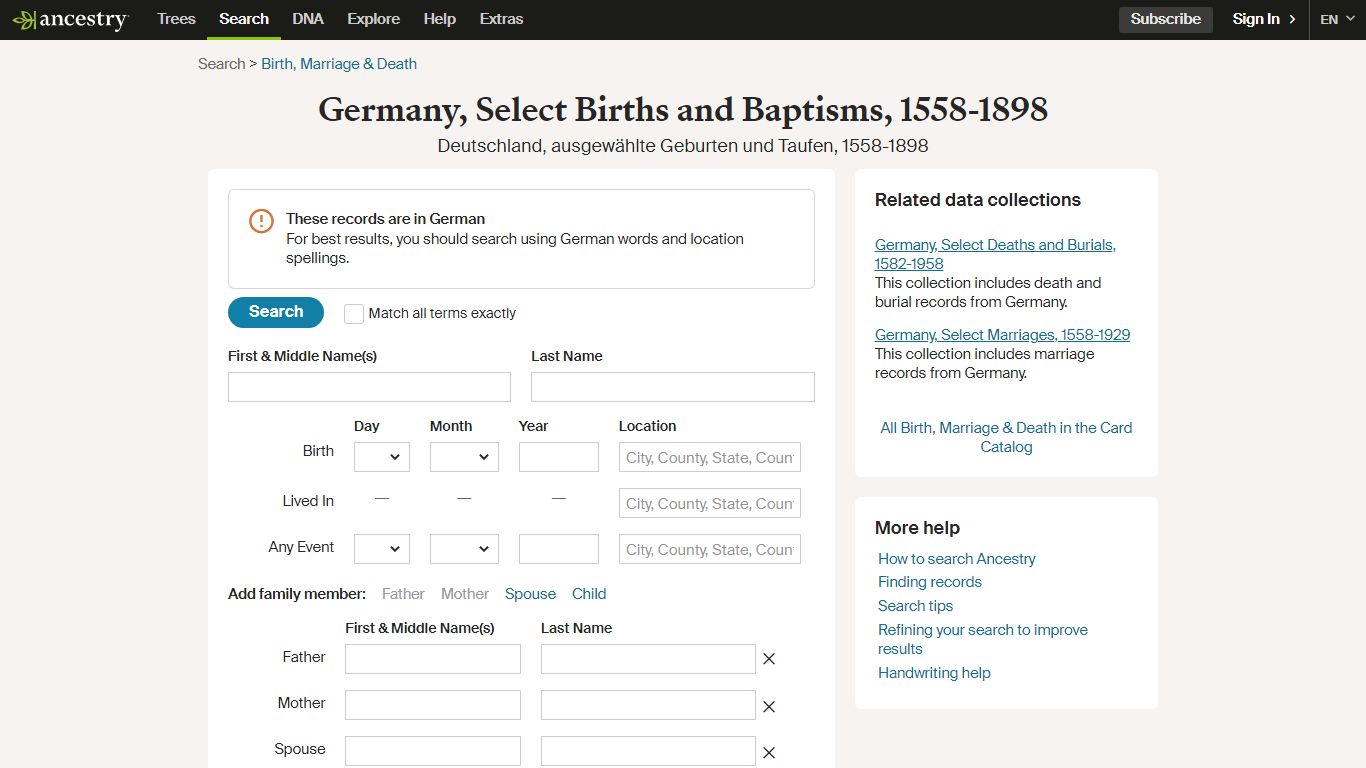Open the Explore menu
Image resolution: width=1366 pixels, height=768 pixels.
coord(373,19)
